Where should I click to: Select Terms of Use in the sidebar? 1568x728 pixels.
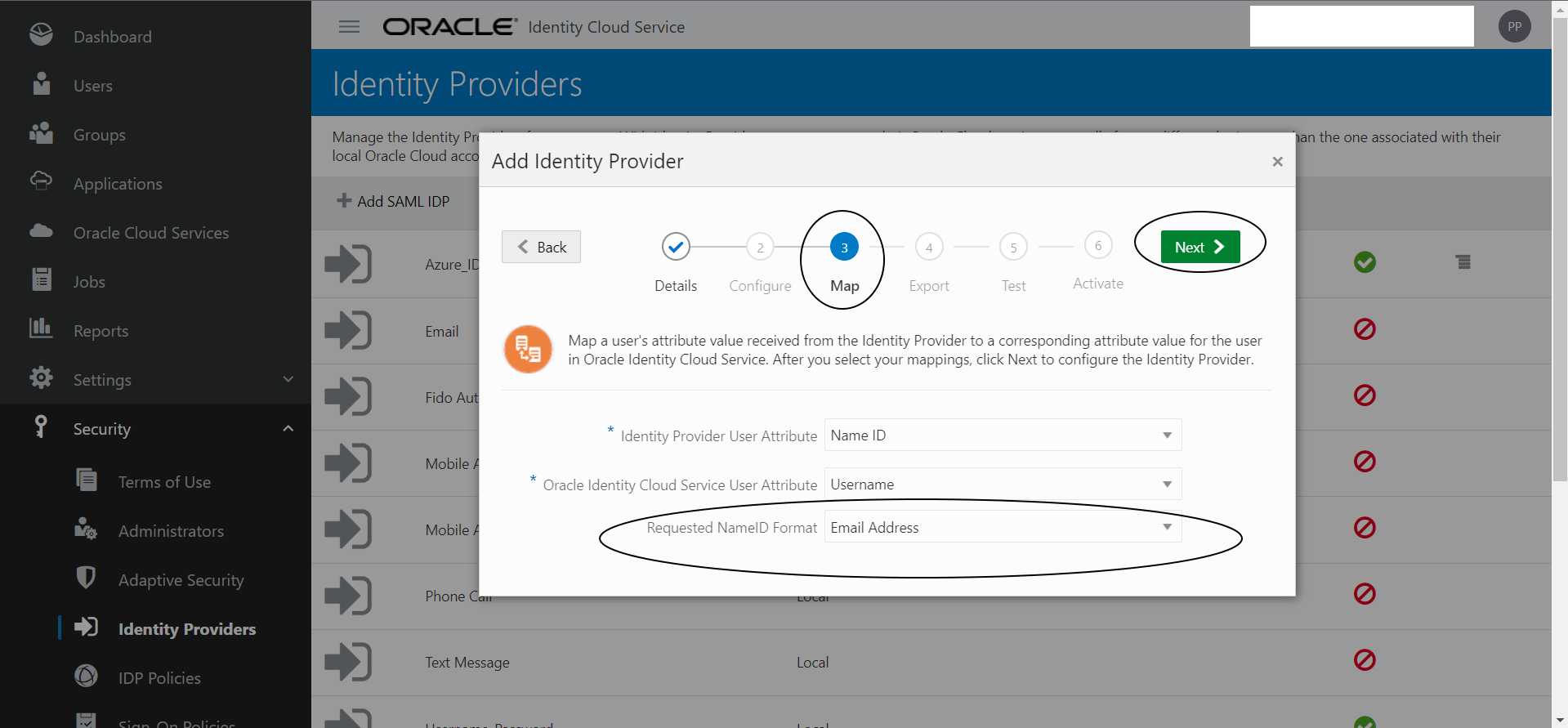164,482
